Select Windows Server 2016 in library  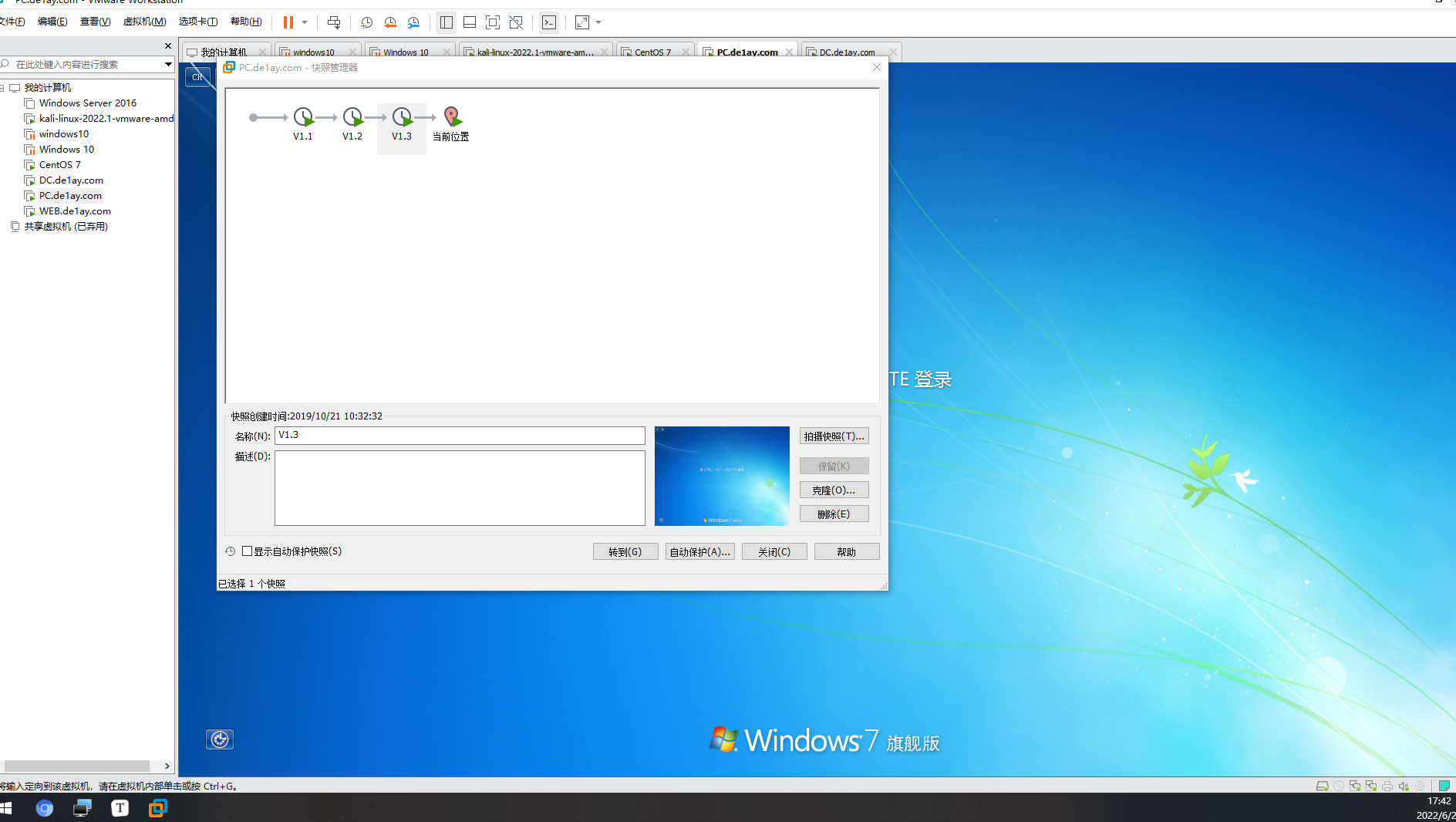[87, 103]
